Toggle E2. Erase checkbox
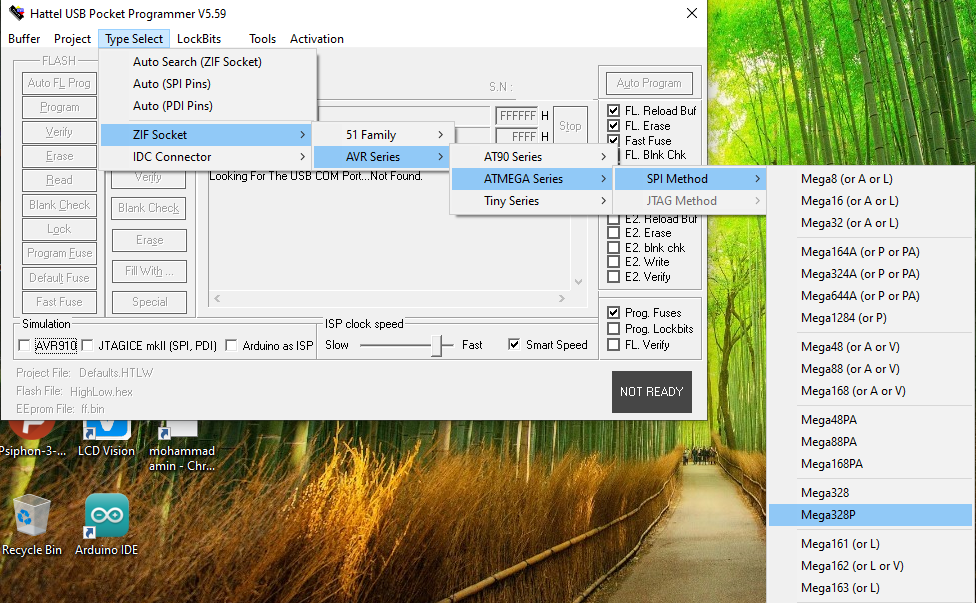The height and width of the screenshot is (603, 976). click(x=613, y=233)
